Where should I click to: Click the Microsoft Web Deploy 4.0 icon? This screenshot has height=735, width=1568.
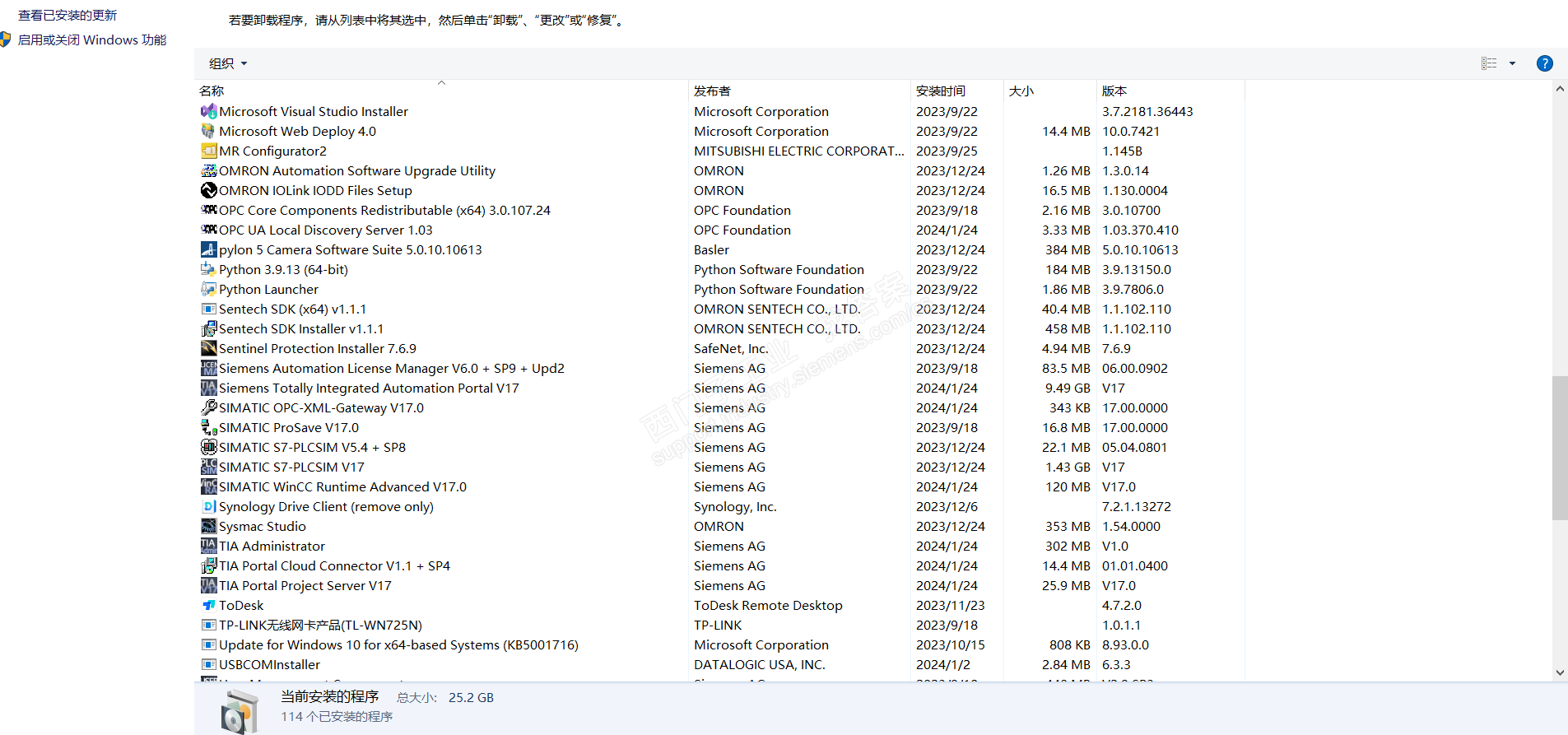tap(209, 131)
